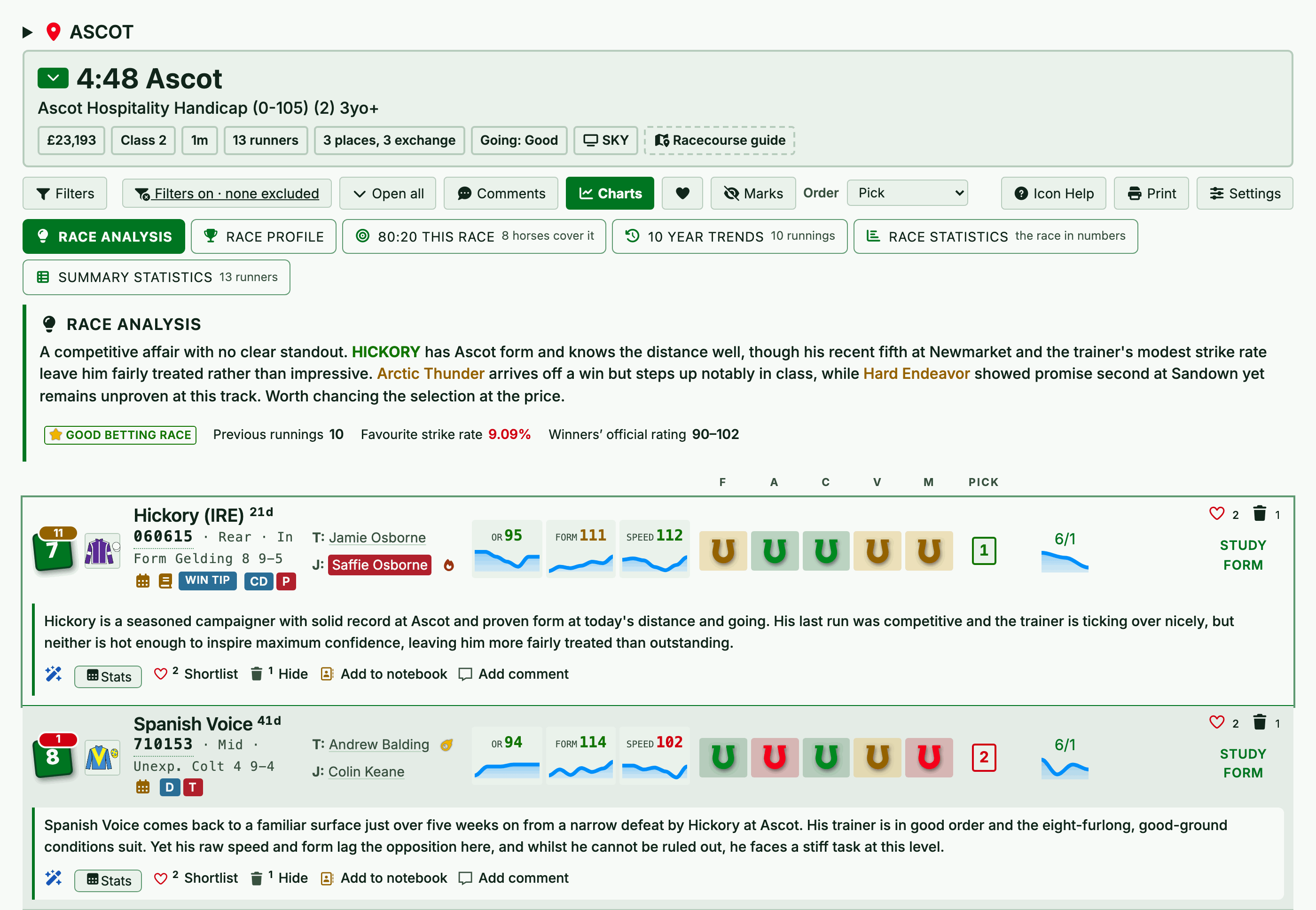
Task: Open Hickory's SPEED 112 chart
Action: pos(655,549)
